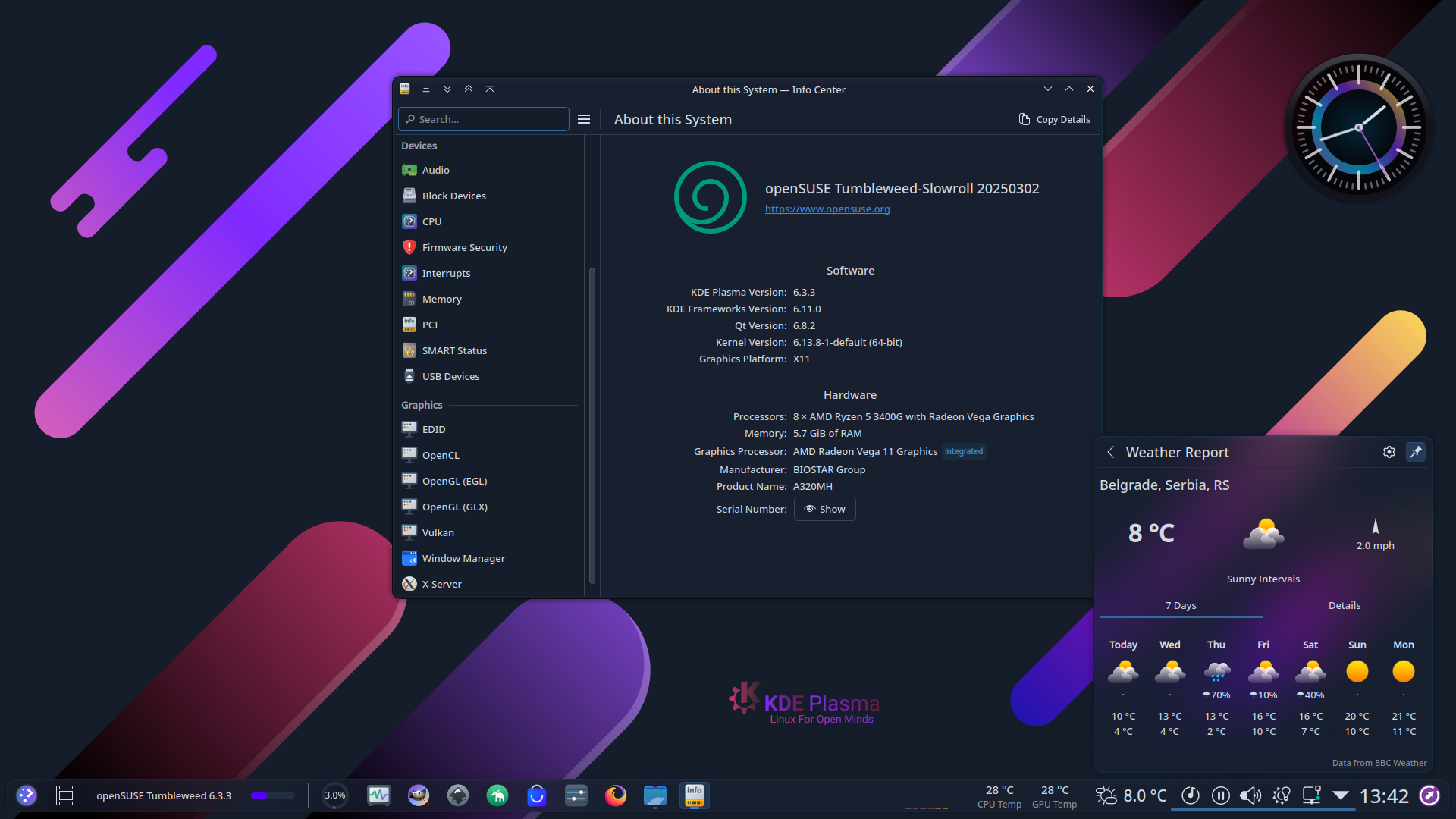
Task: Open the volume control tray icon
Action: pyautogui.click(x=1250, y=795)
